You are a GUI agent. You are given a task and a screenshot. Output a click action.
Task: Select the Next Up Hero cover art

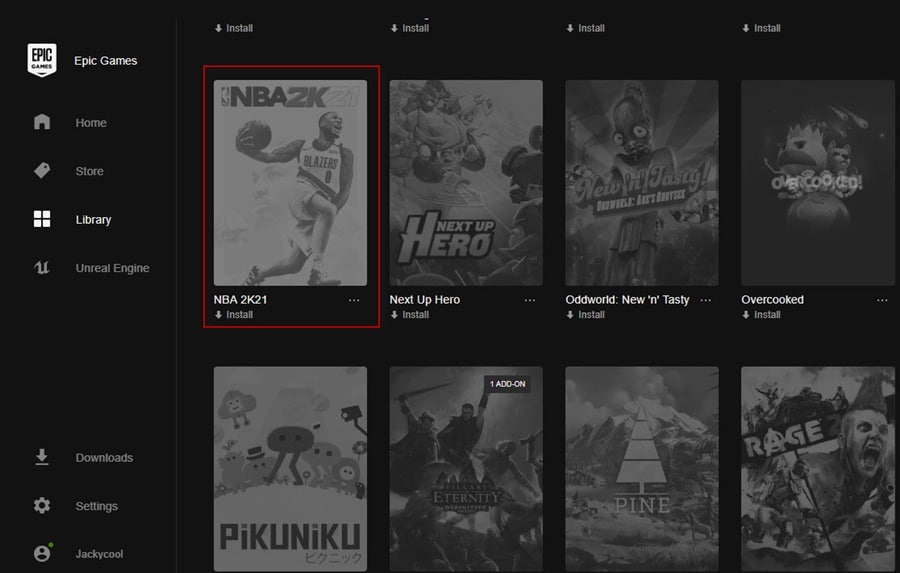466,183
